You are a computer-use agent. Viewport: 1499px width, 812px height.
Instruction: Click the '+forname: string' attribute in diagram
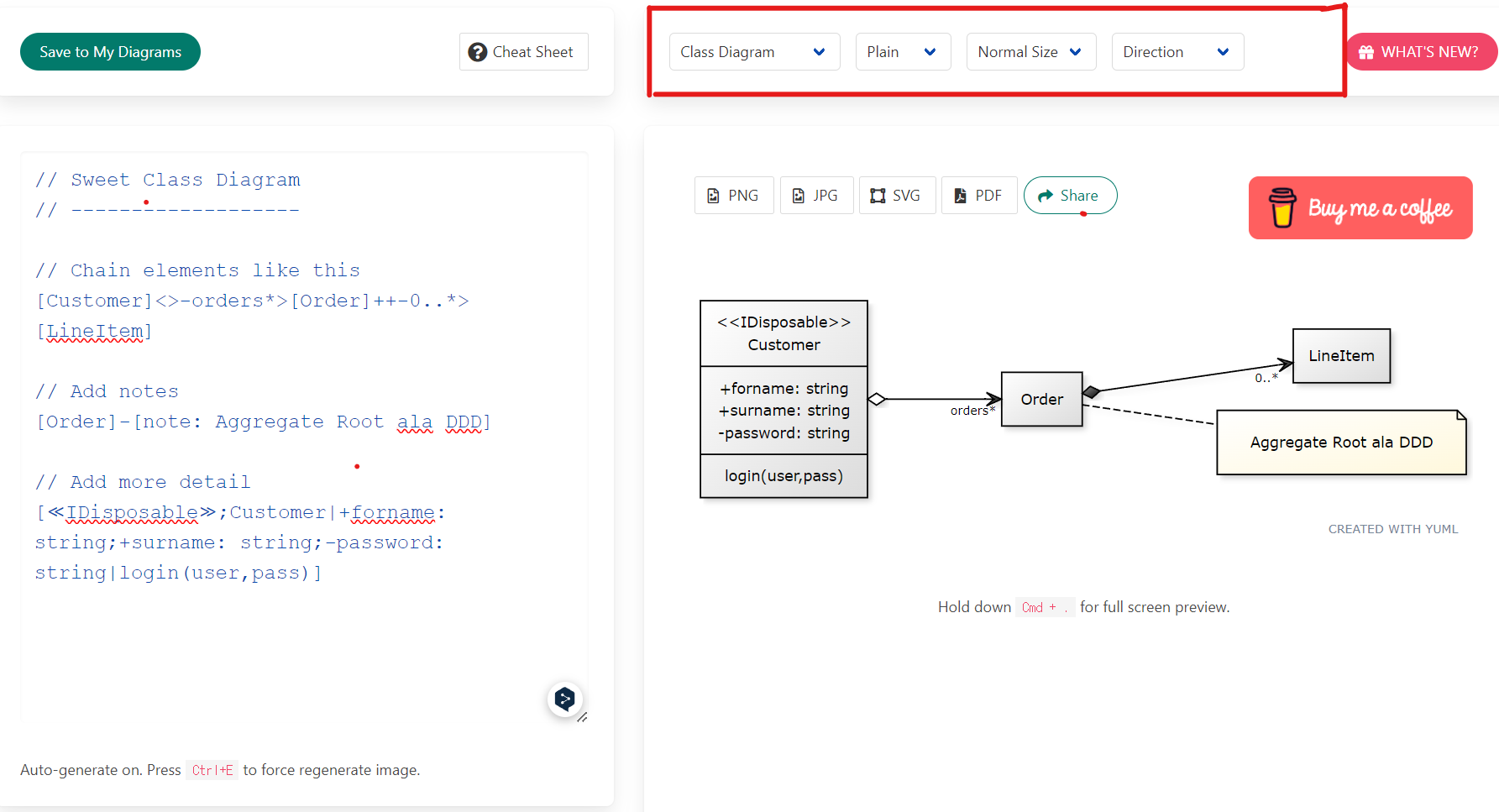pyautogui.click(x=784, y=389)
